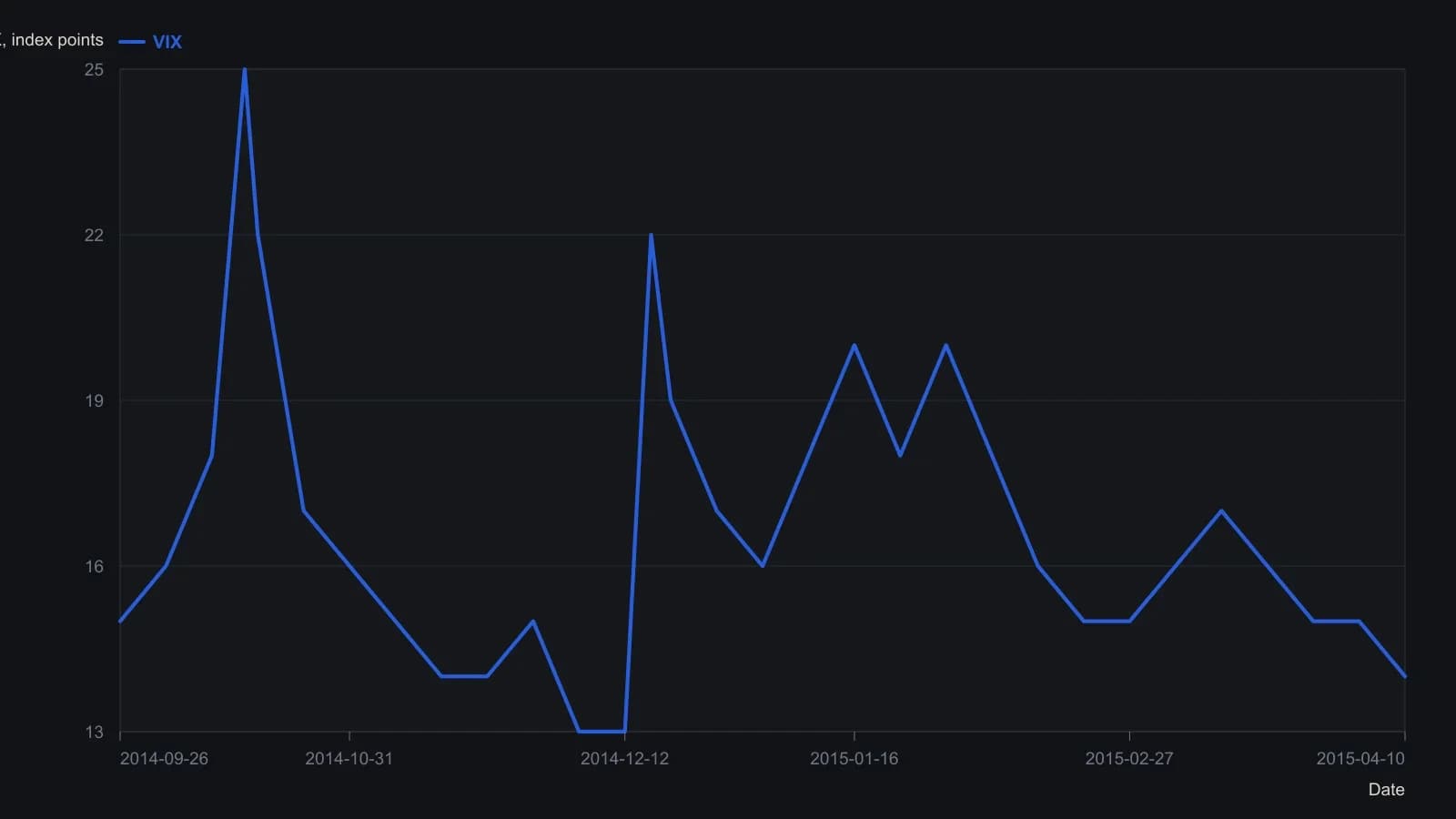The width and height of the screenshot is (1456, 819).
Task: Click the highest VIX peak at 25
Action: click(244, 70)
